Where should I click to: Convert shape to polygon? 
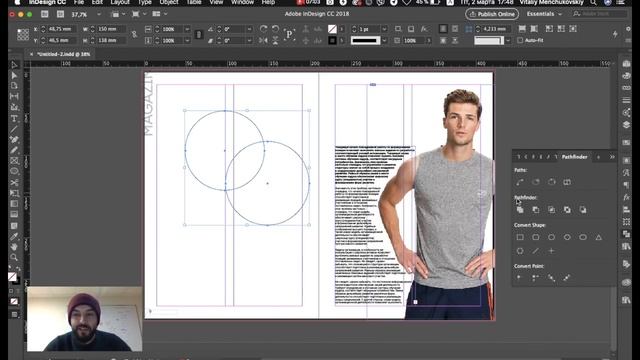pyautogui.click(x=520, y=251)
